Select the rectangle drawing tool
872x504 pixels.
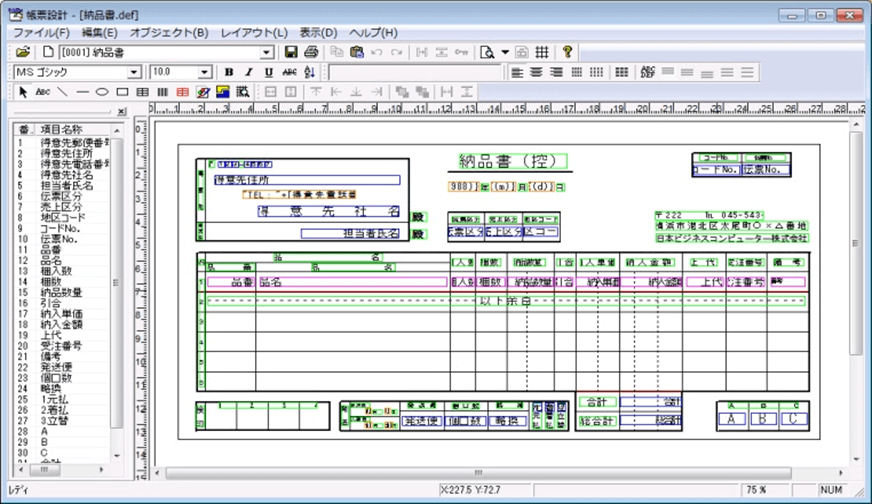[122, 92]
